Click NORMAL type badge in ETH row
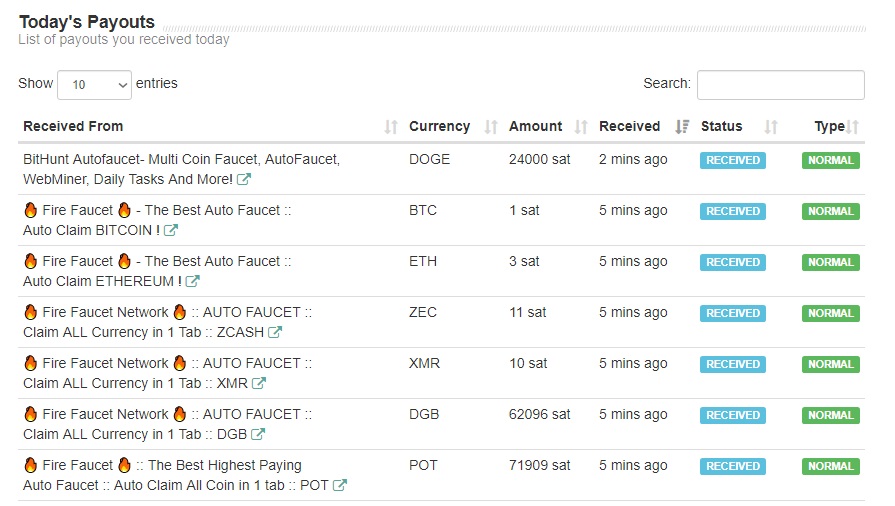 tap(831, 262)
